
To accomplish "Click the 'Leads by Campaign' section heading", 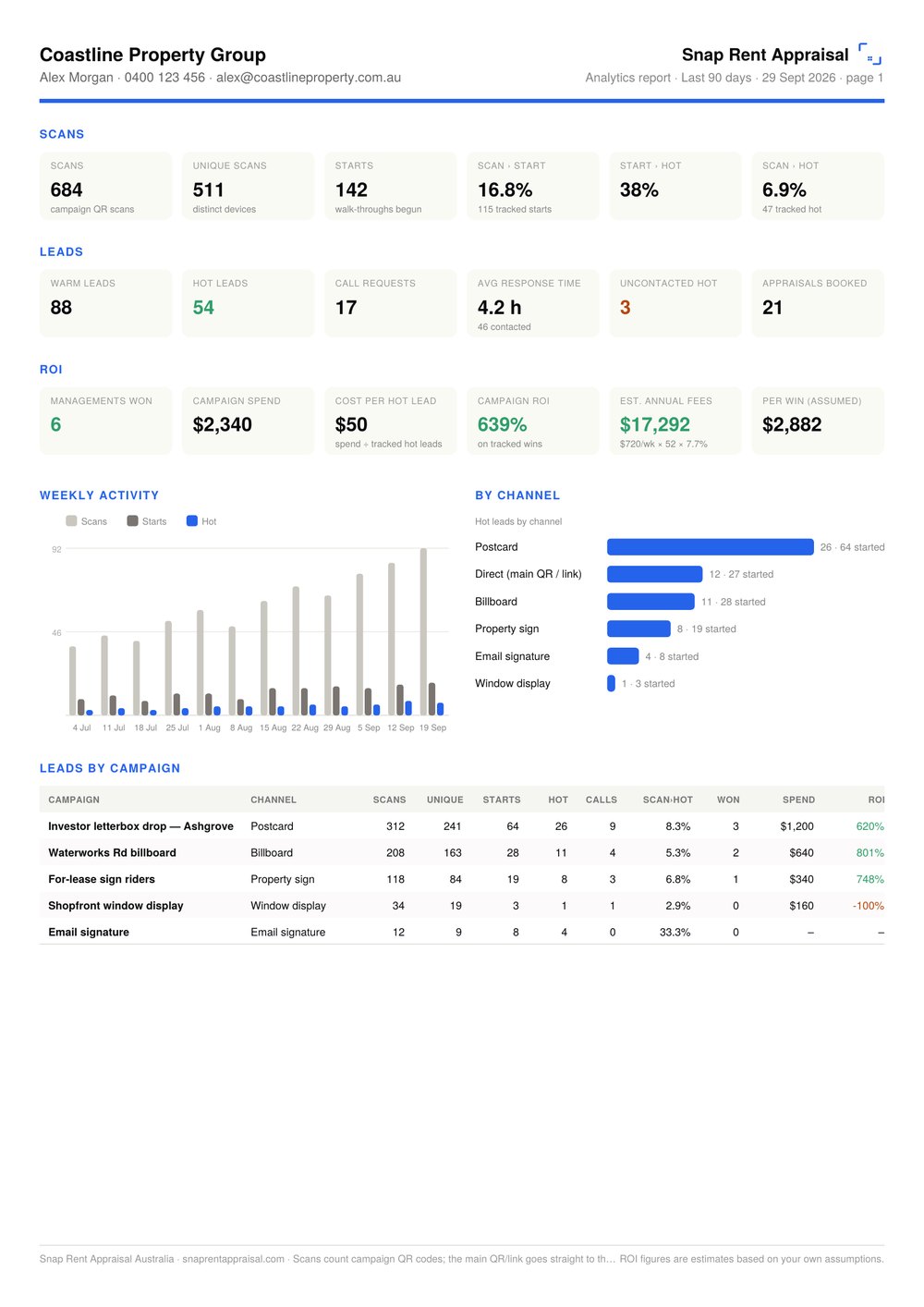I will pos(110,768).
